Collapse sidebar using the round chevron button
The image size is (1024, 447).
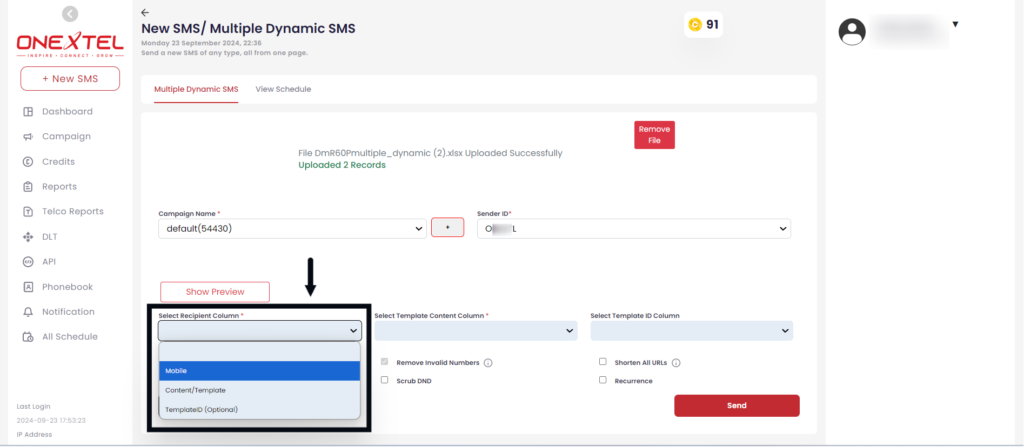pos(70,13)
